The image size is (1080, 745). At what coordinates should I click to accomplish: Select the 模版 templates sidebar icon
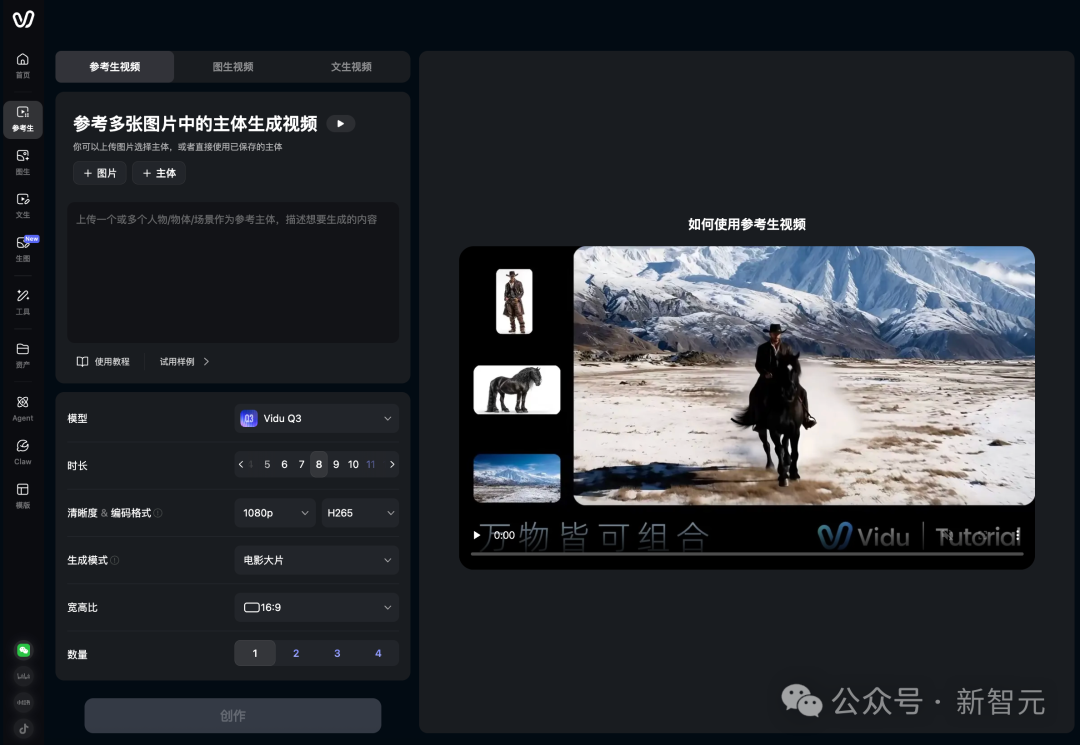coord(22,495)
